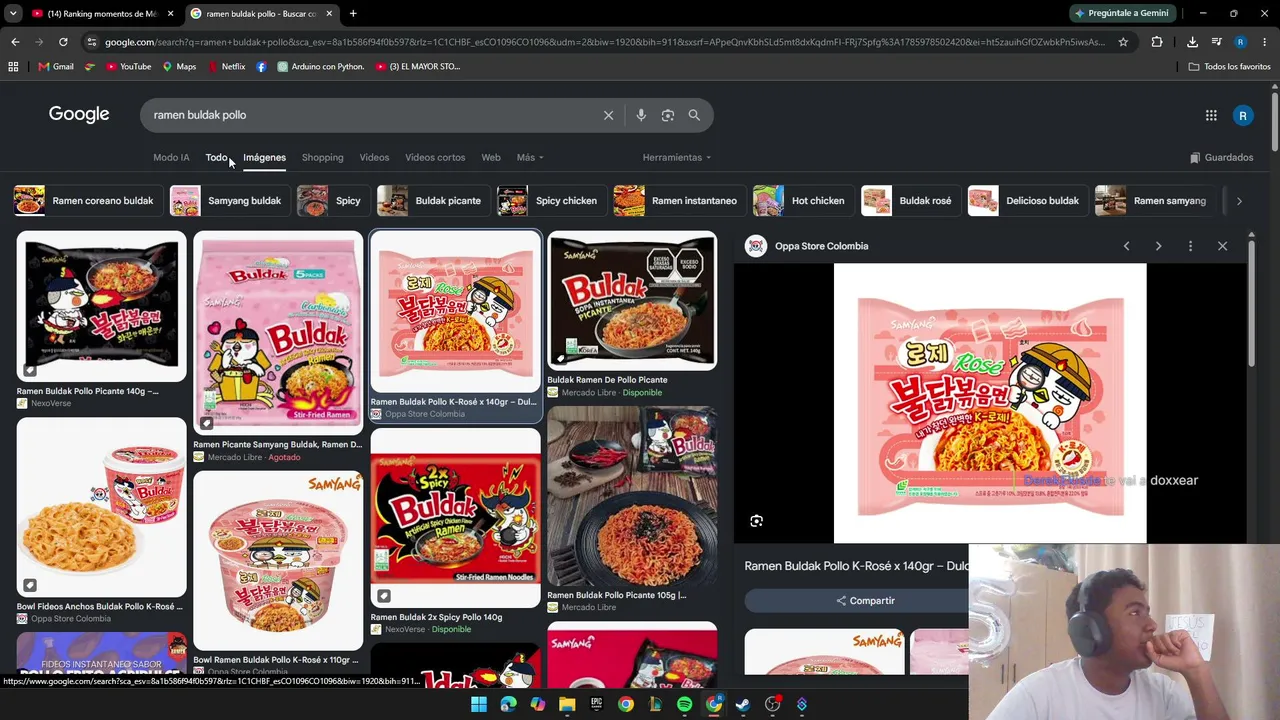Go to the Google logo homepage
This screenshot has height=720, width=1280.
(x=79, y=114)
